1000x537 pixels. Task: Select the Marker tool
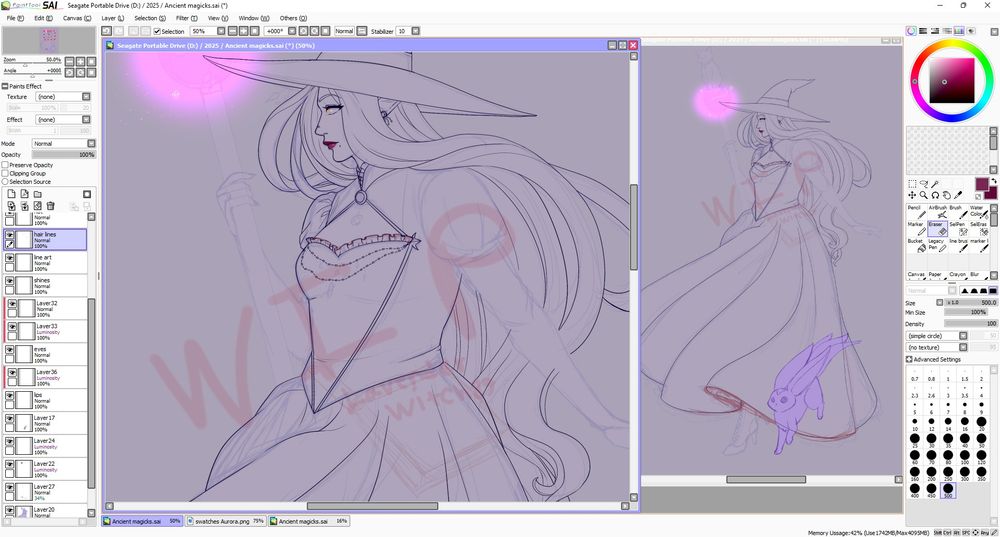pos(916,228)
